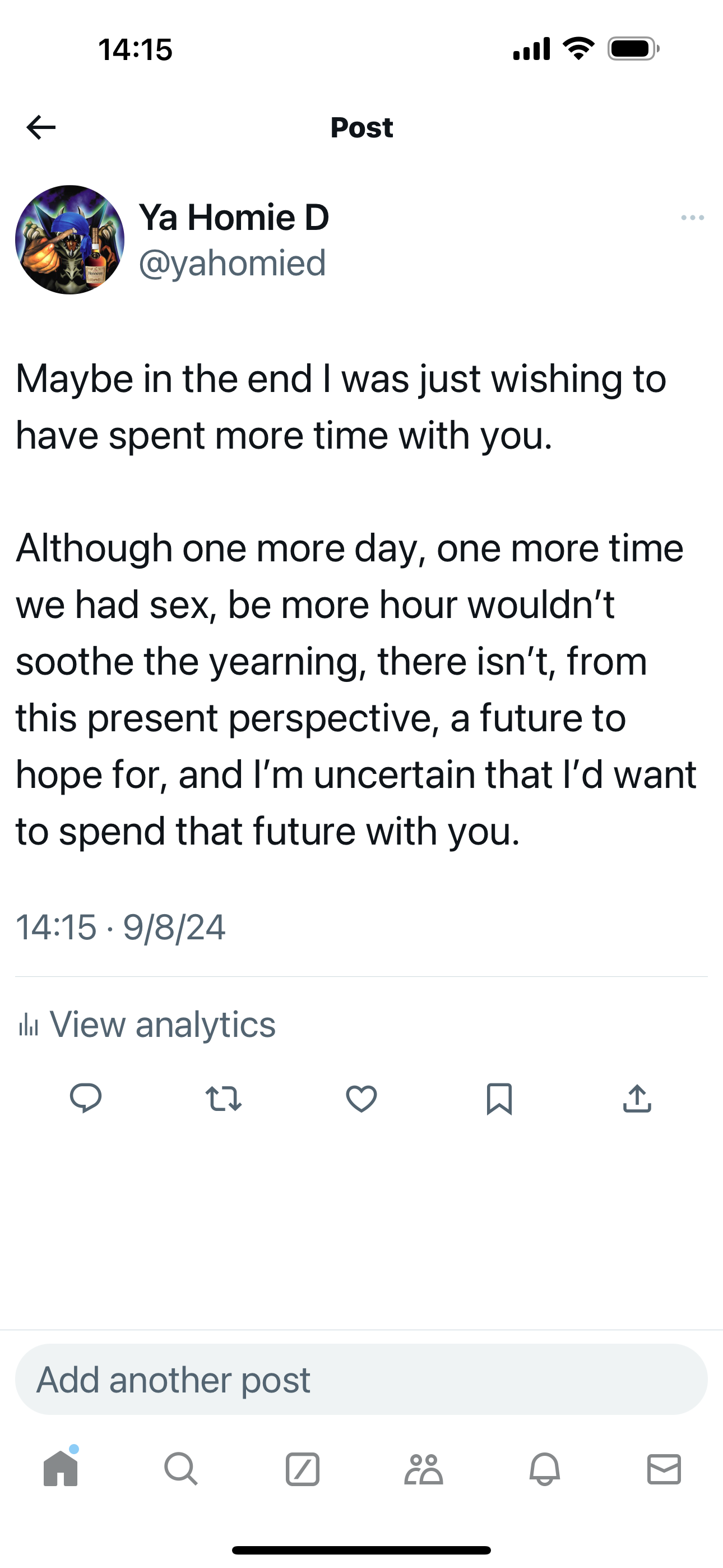Focus the Add another post field
The width and height of the screenshot is (723, 1568).
pos(361,1380)
